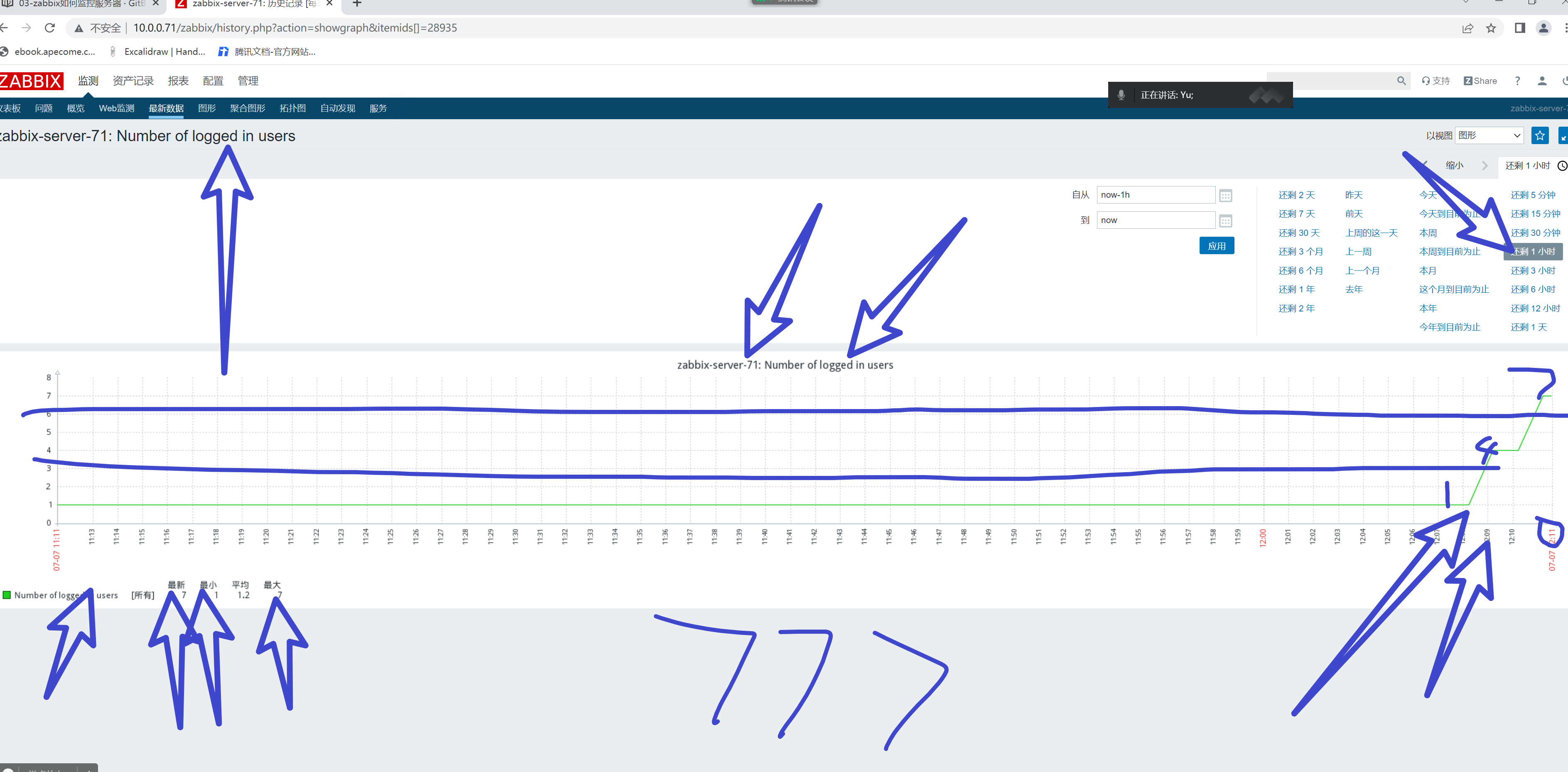Click the 不安全 security warning icon
The height and width of the screenshot is (772, 1568).
tap(79, 28)
